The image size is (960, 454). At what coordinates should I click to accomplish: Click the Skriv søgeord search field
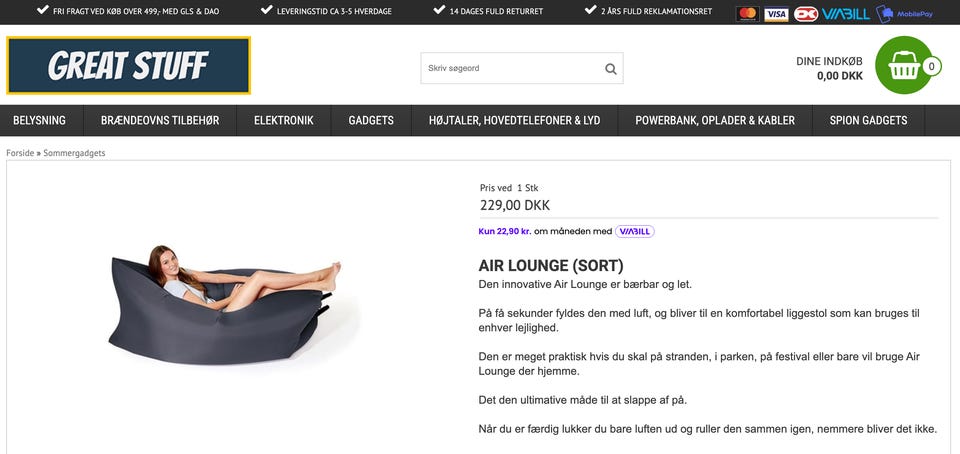[512, 69]
